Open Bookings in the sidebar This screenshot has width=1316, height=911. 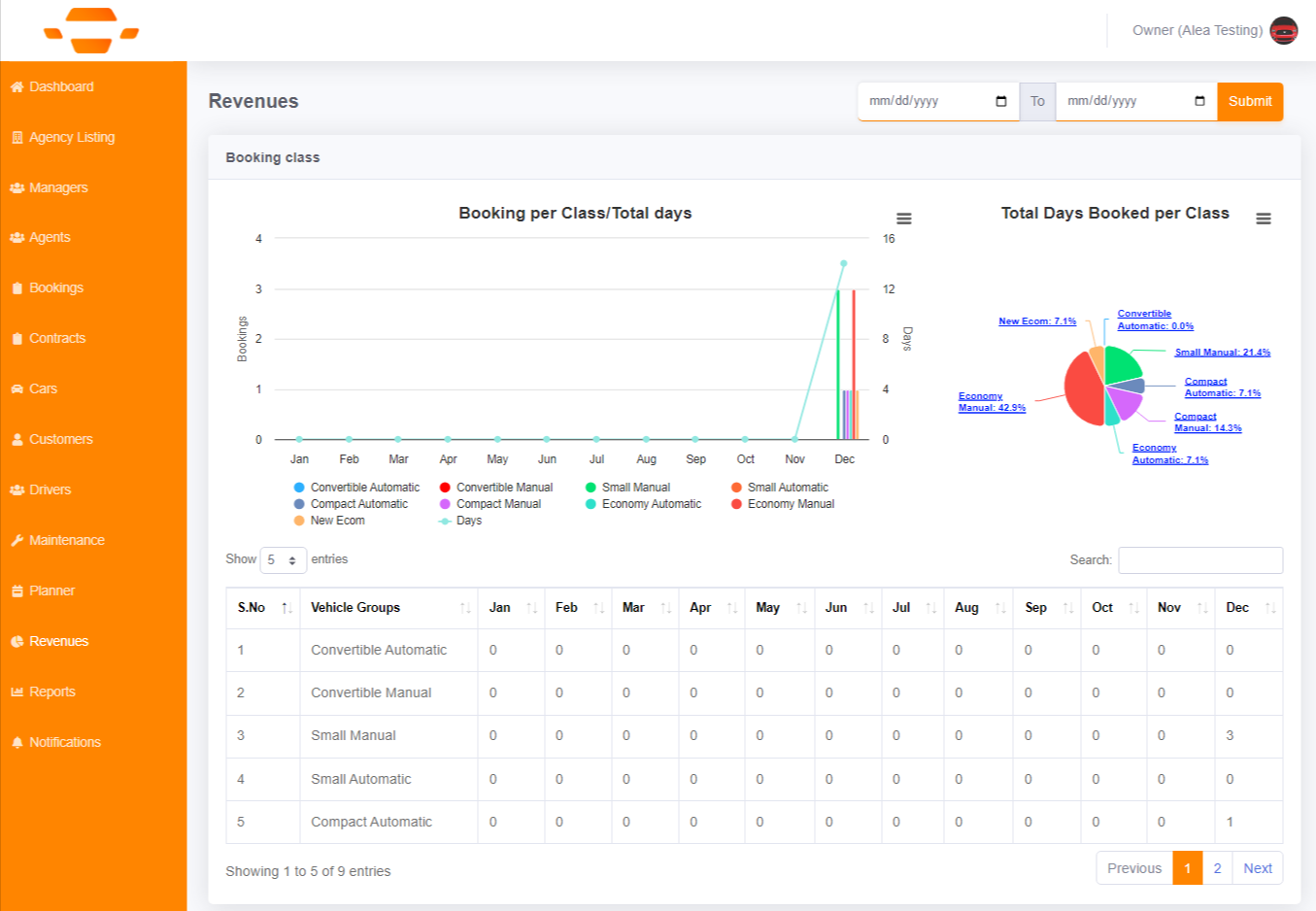pos(55,288)
